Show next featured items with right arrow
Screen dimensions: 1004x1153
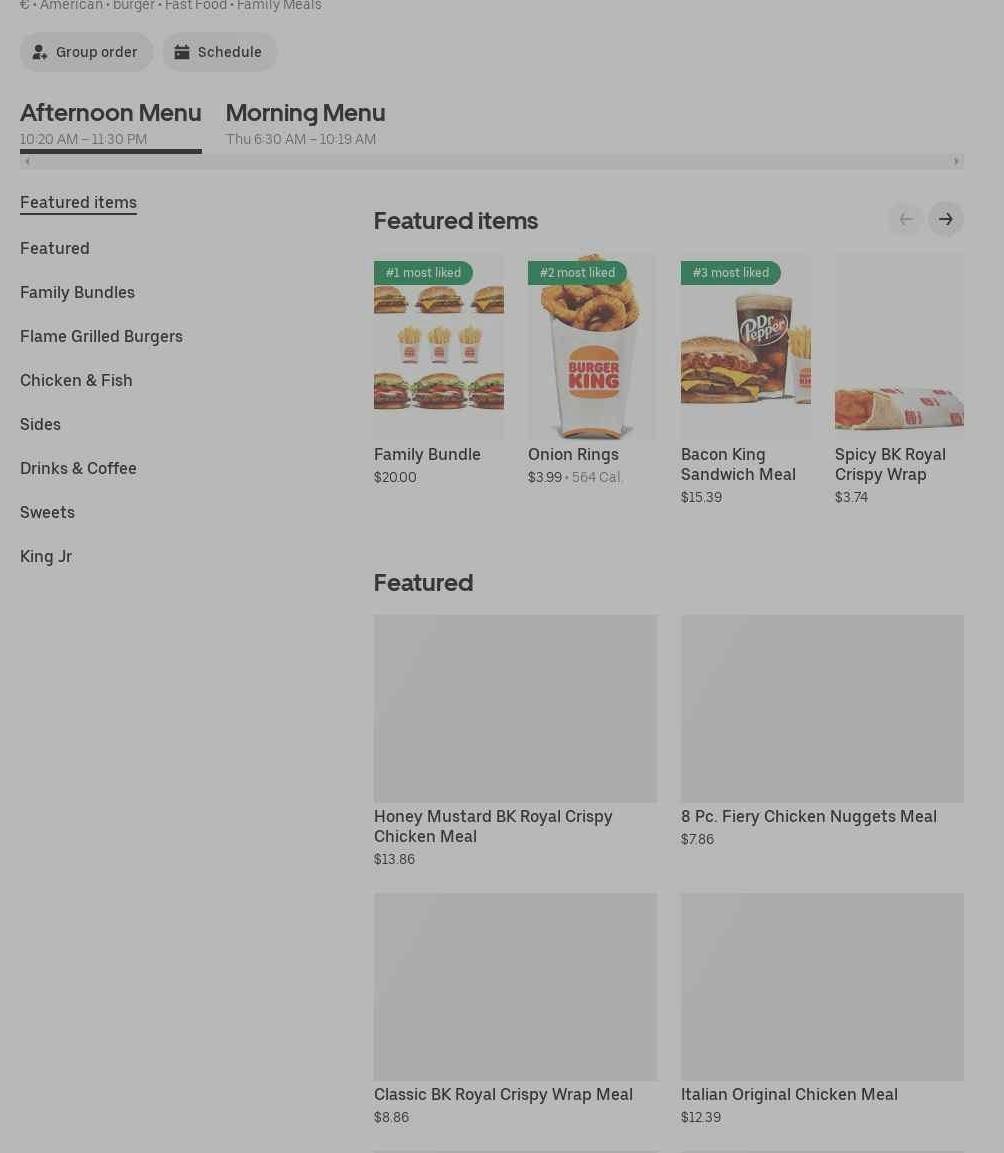[x=945, y=219]
